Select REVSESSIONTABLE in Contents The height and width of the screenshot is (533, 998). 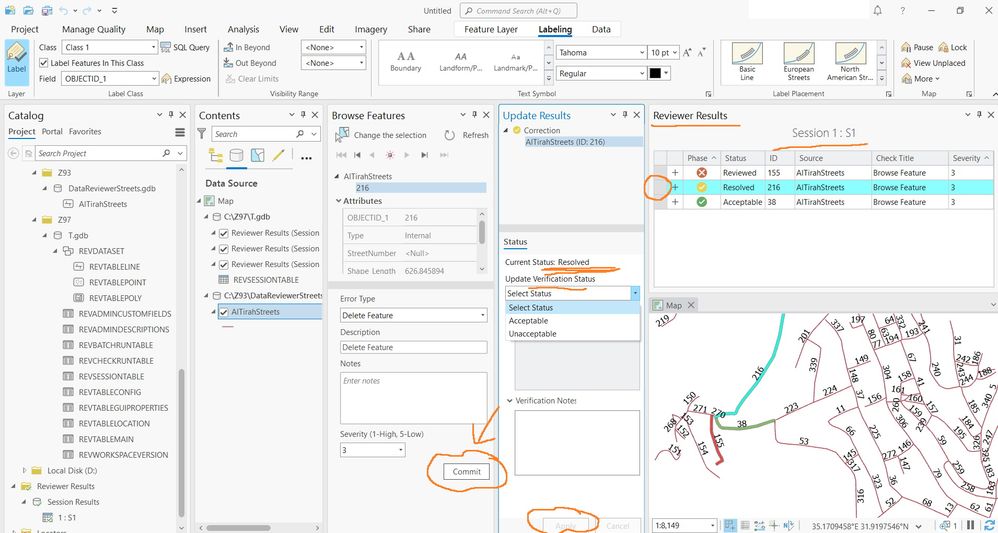tap(265, 280)
